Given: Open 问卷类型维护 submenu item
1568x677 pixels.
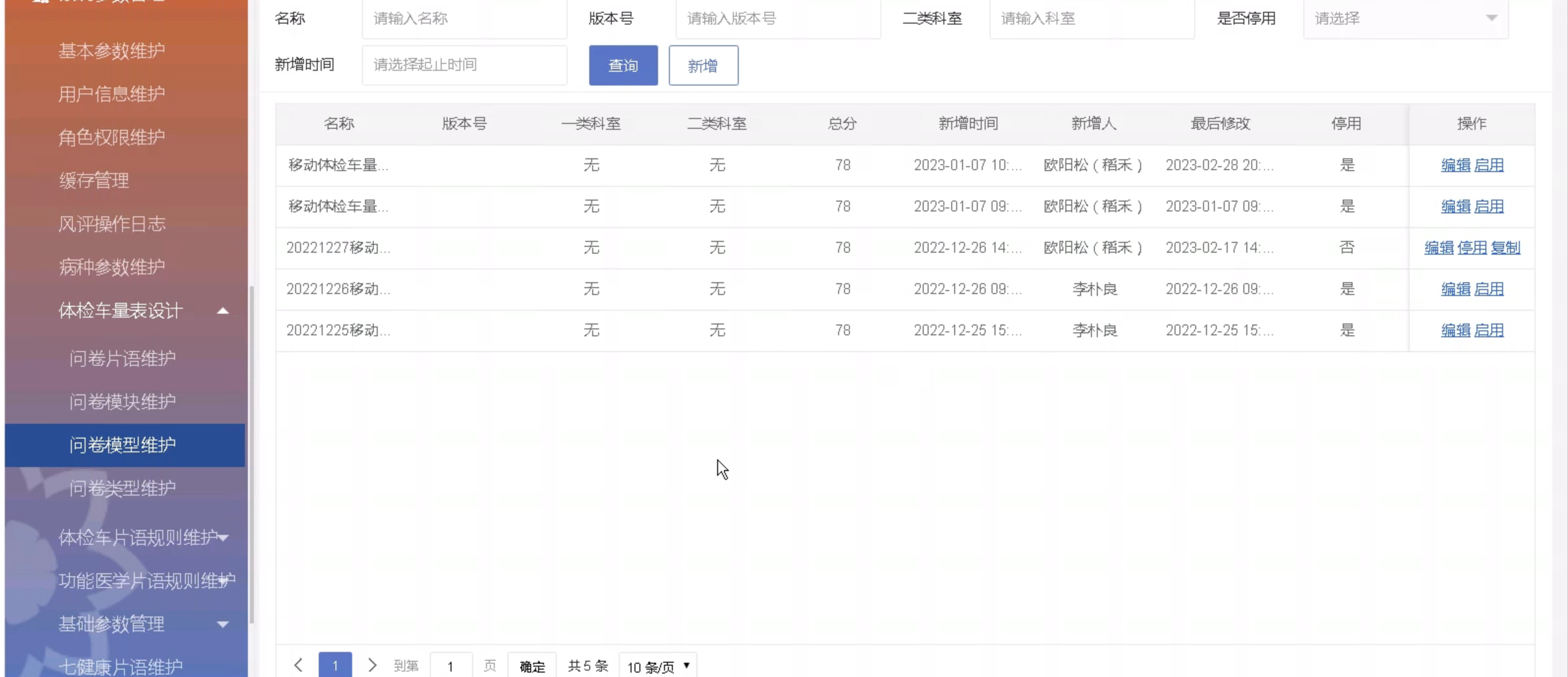Looking at the screenshot, I should [x=122, y=488].
